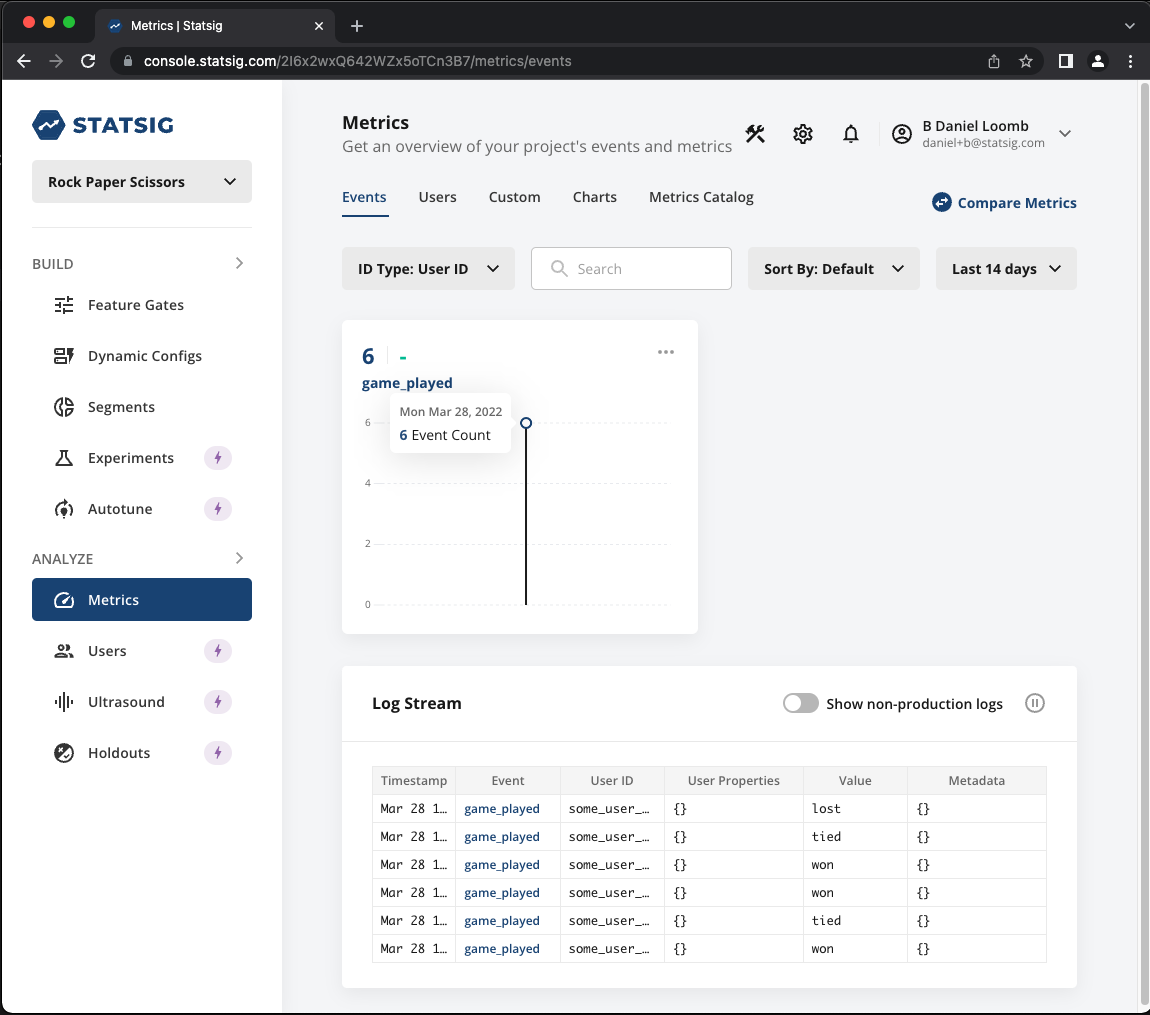
Task: Click the Statsig logo
Action: pyautogui.click(x=103, y=125)
